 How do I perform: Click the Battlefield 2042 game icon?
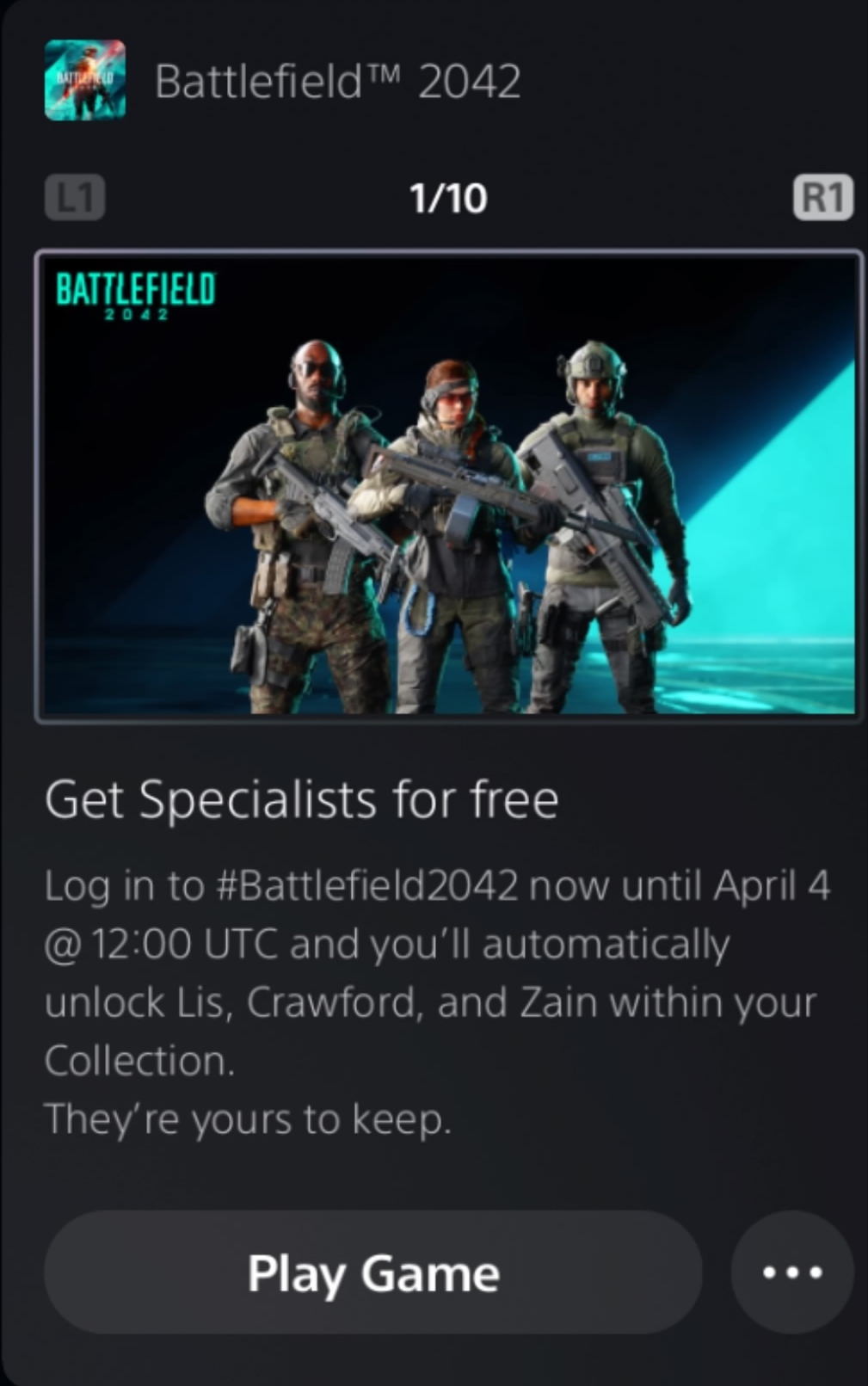coord(85,80)
